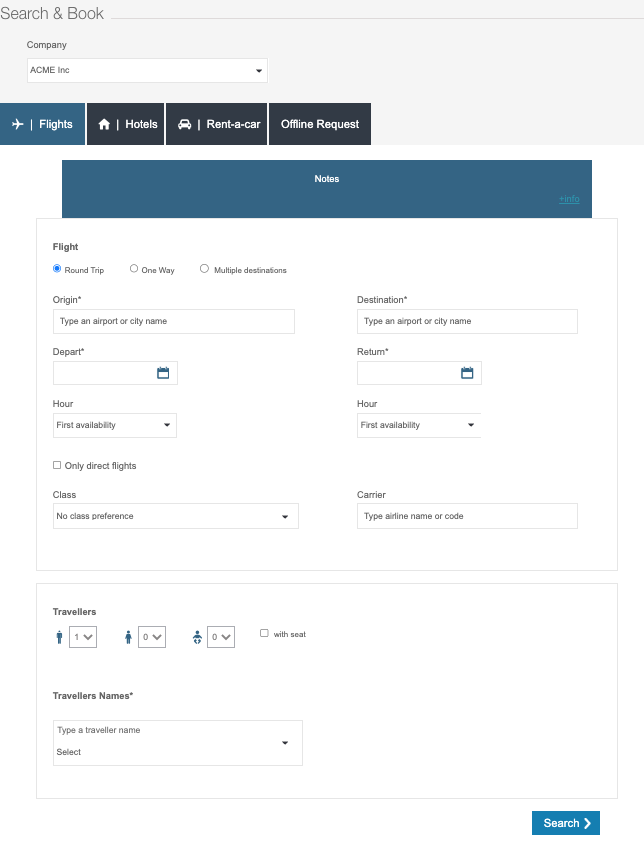644x841 pixels.
Task: Click the Origin airport input field
Action: (x=173, y=321)
